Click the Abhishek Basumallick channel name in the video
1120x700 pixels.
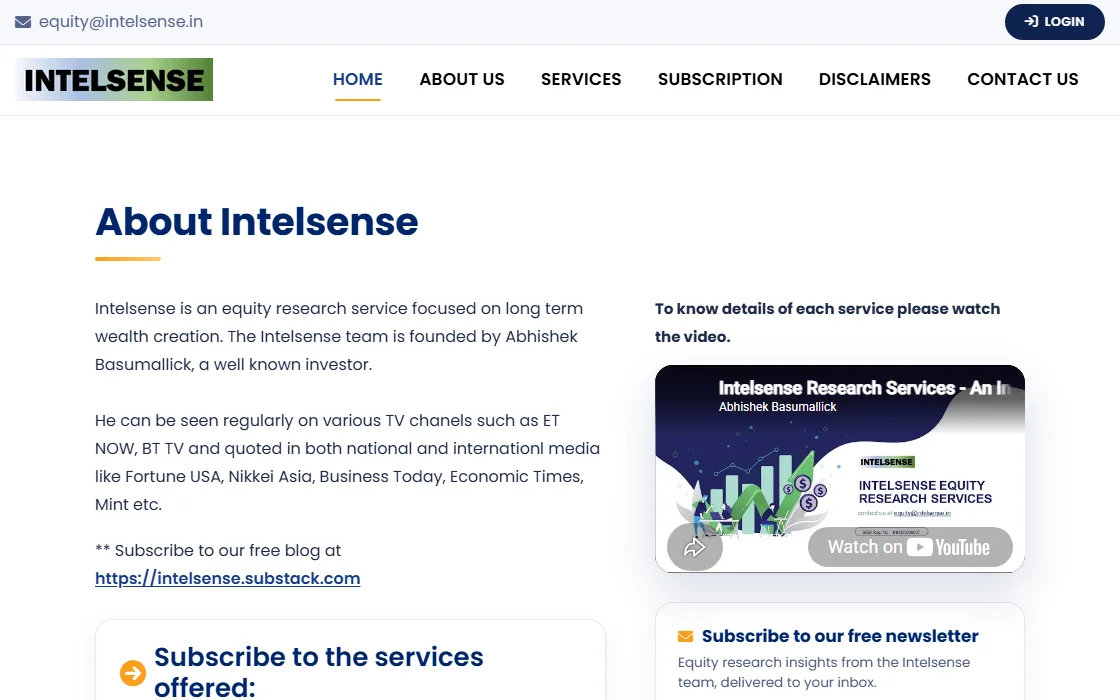(x=777, y=407)
